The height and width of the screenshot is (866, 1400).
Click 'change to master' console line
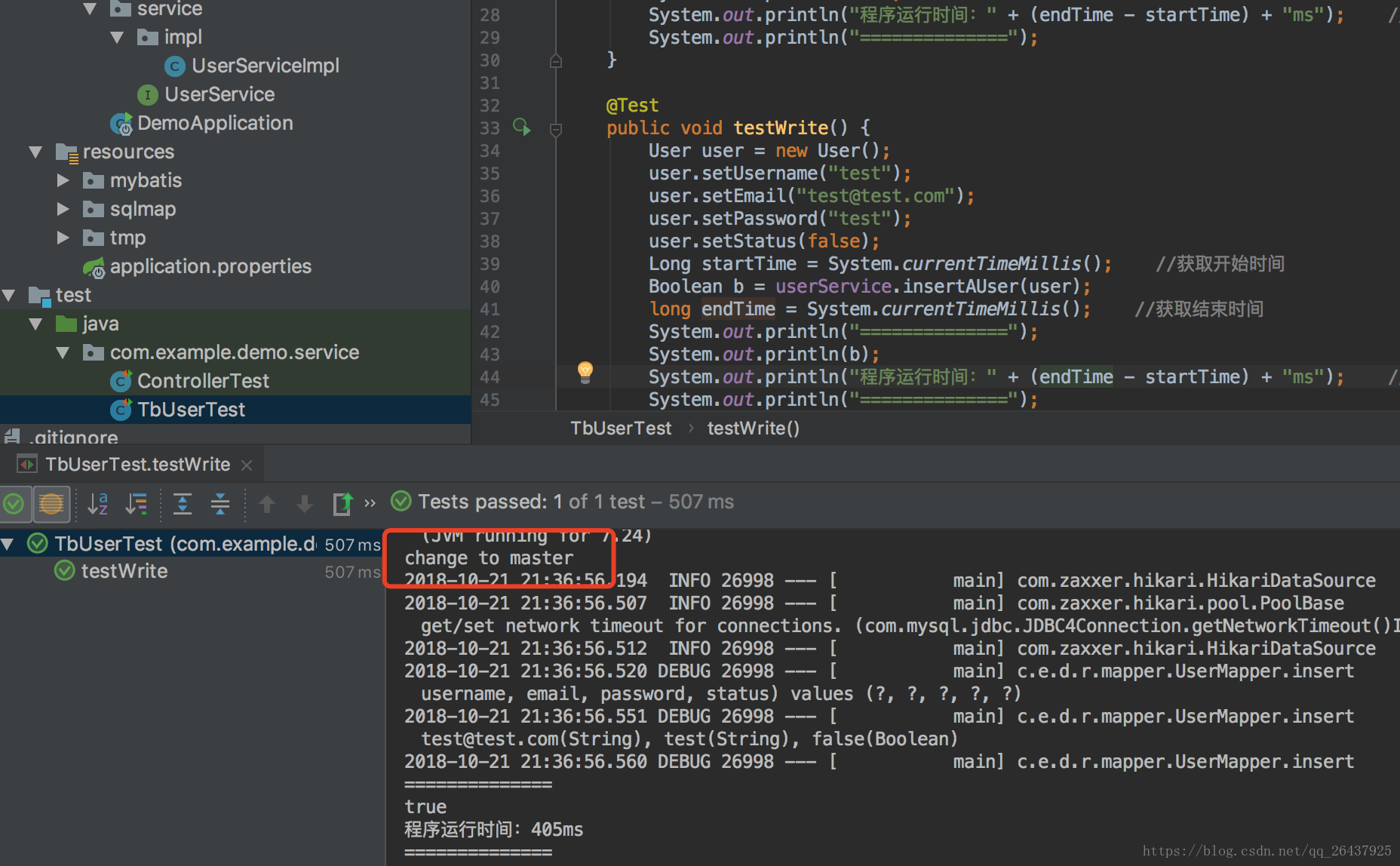489,558
